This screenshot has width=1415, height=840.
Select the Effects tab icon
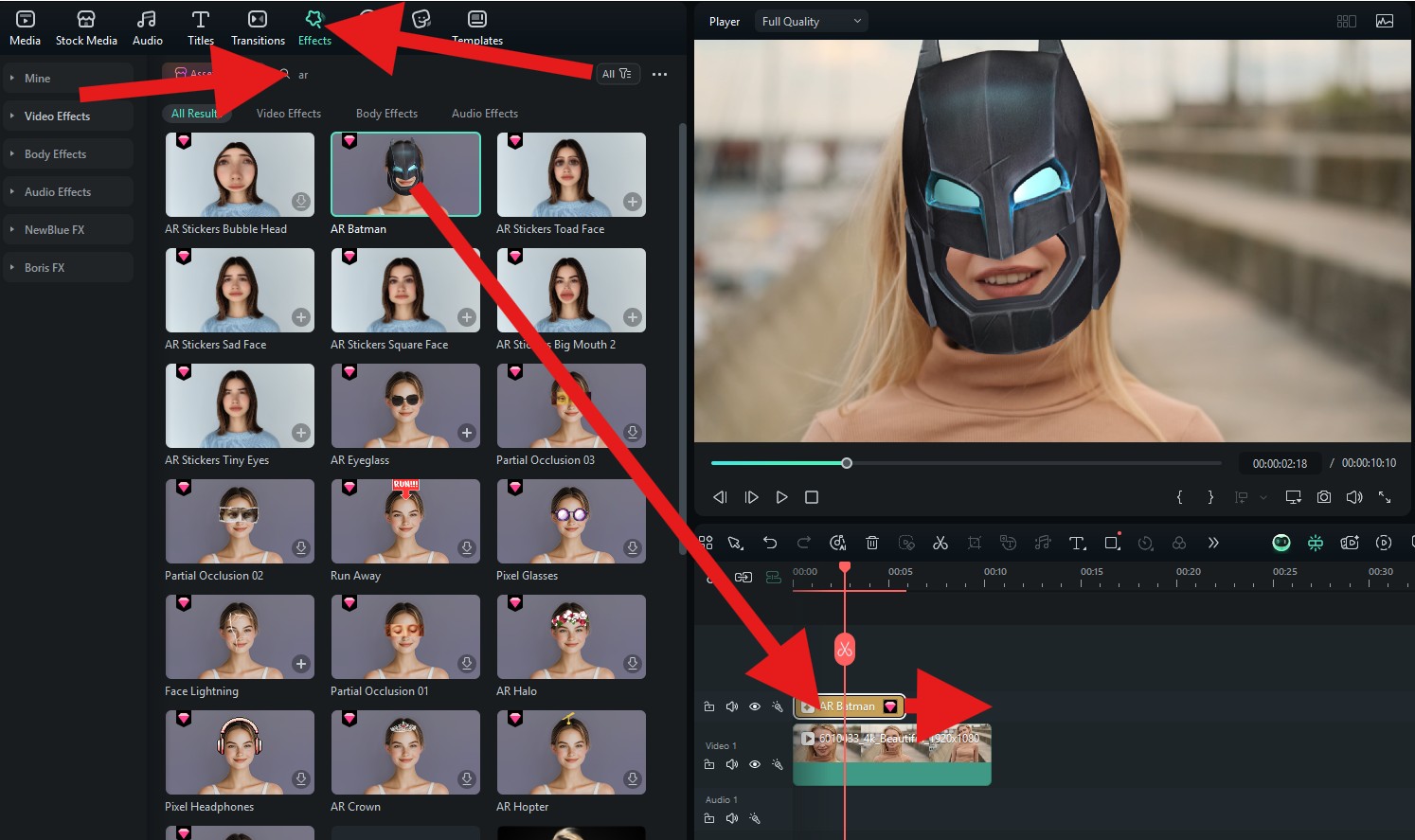pos(314,19)
